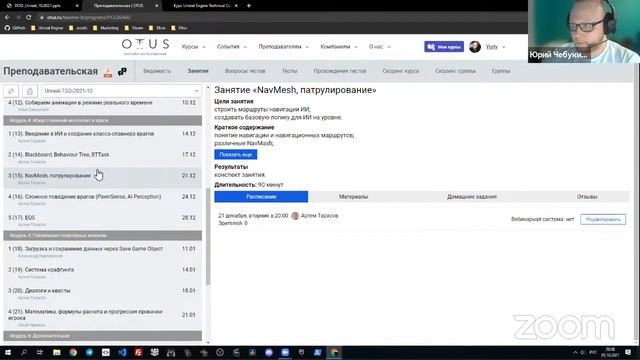Click the pencil edit icon button
640x360 pixels.
click(11, 91)
